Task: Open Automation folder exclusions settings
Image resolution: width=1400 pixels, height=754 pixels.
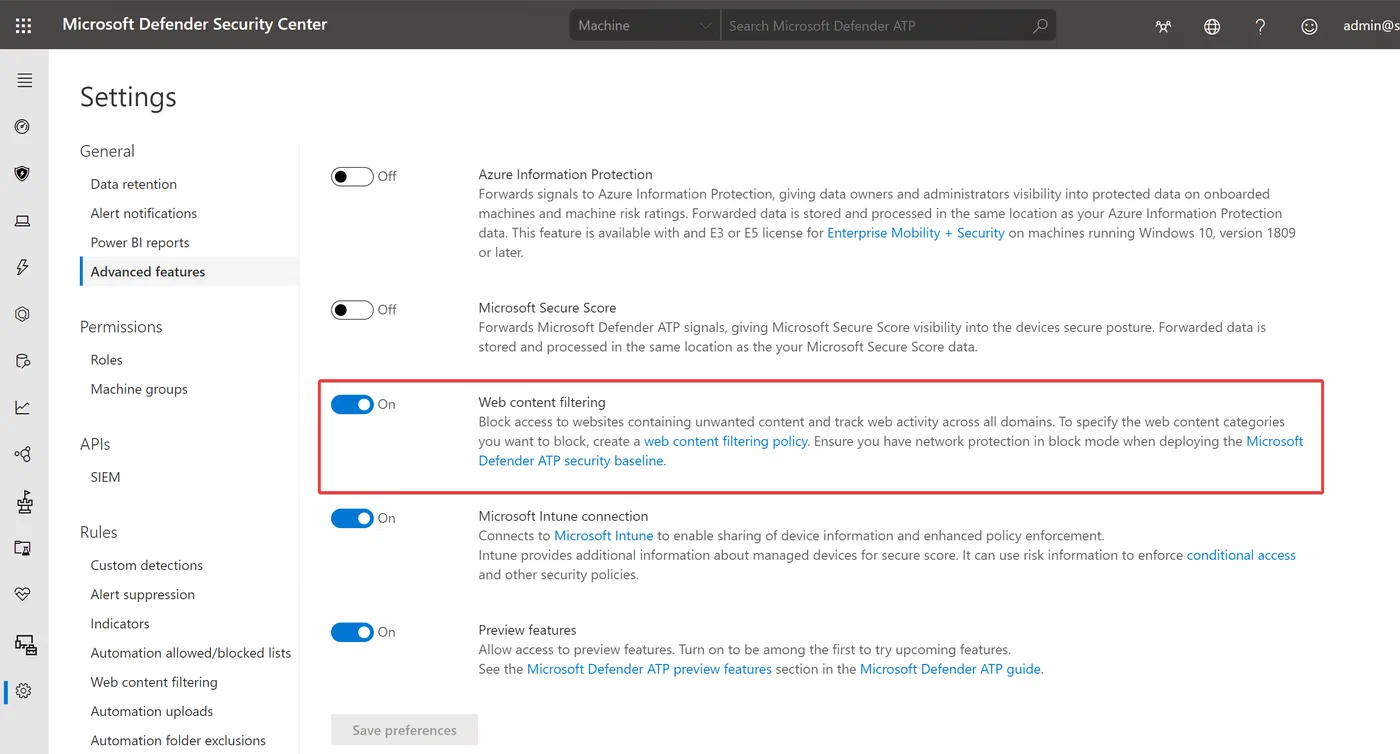Action: (178, 740)
